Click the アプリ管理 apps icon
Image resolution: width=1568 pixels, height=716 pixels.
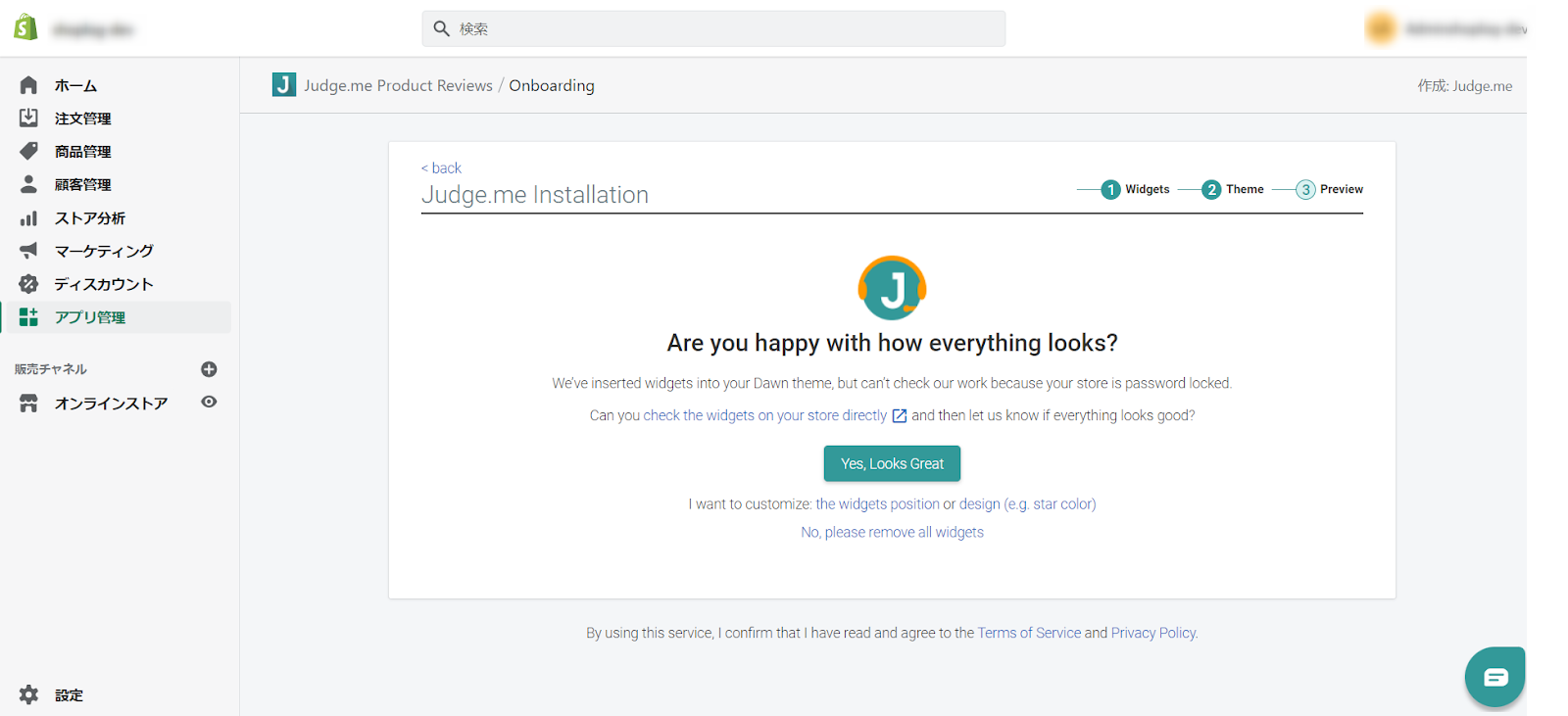tap(28, 316)
